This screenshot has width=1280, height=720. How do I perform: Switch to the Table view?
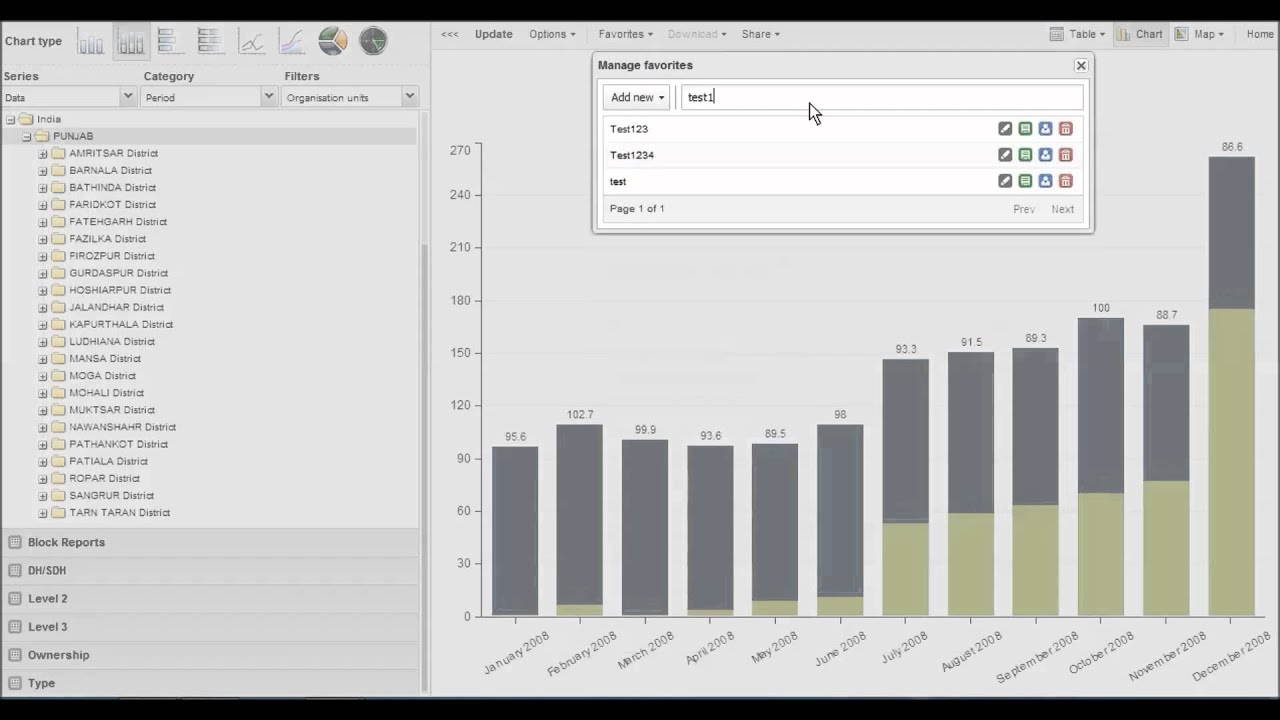[x=1077, y=34]
